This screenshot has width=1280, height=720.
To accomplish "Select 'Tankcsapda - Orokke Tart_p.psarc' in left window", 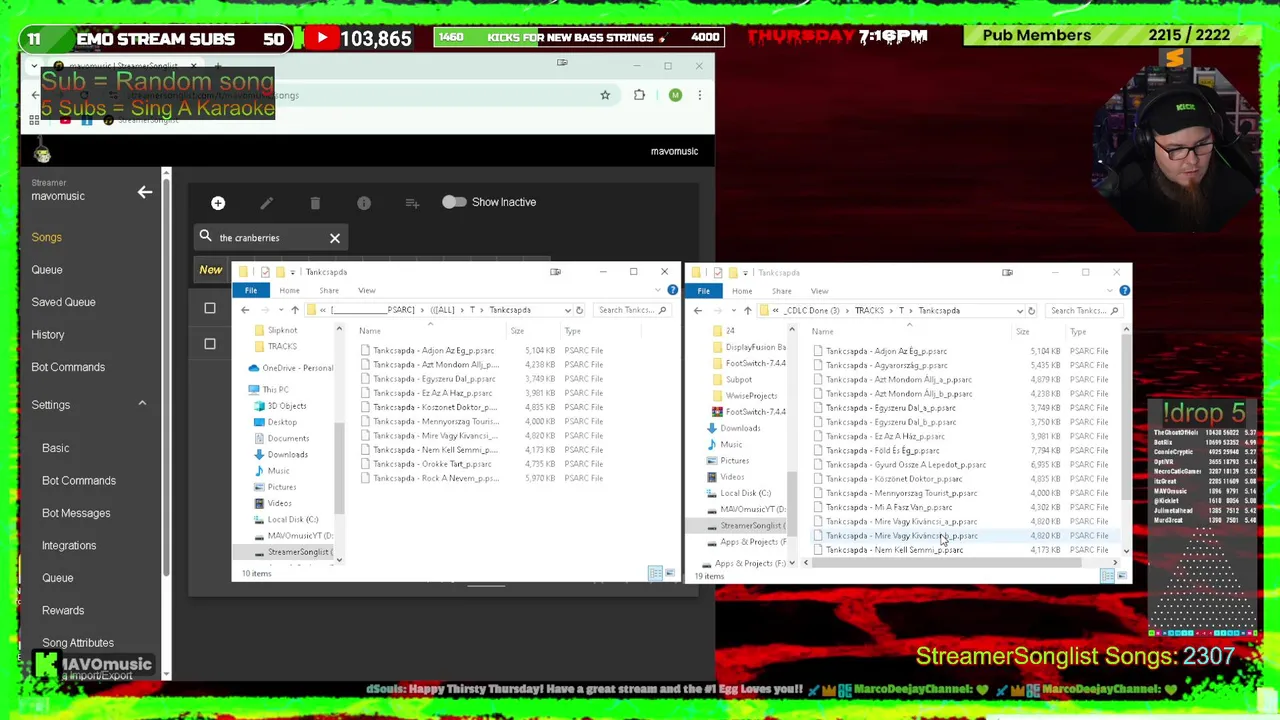I will coord(425,464).
